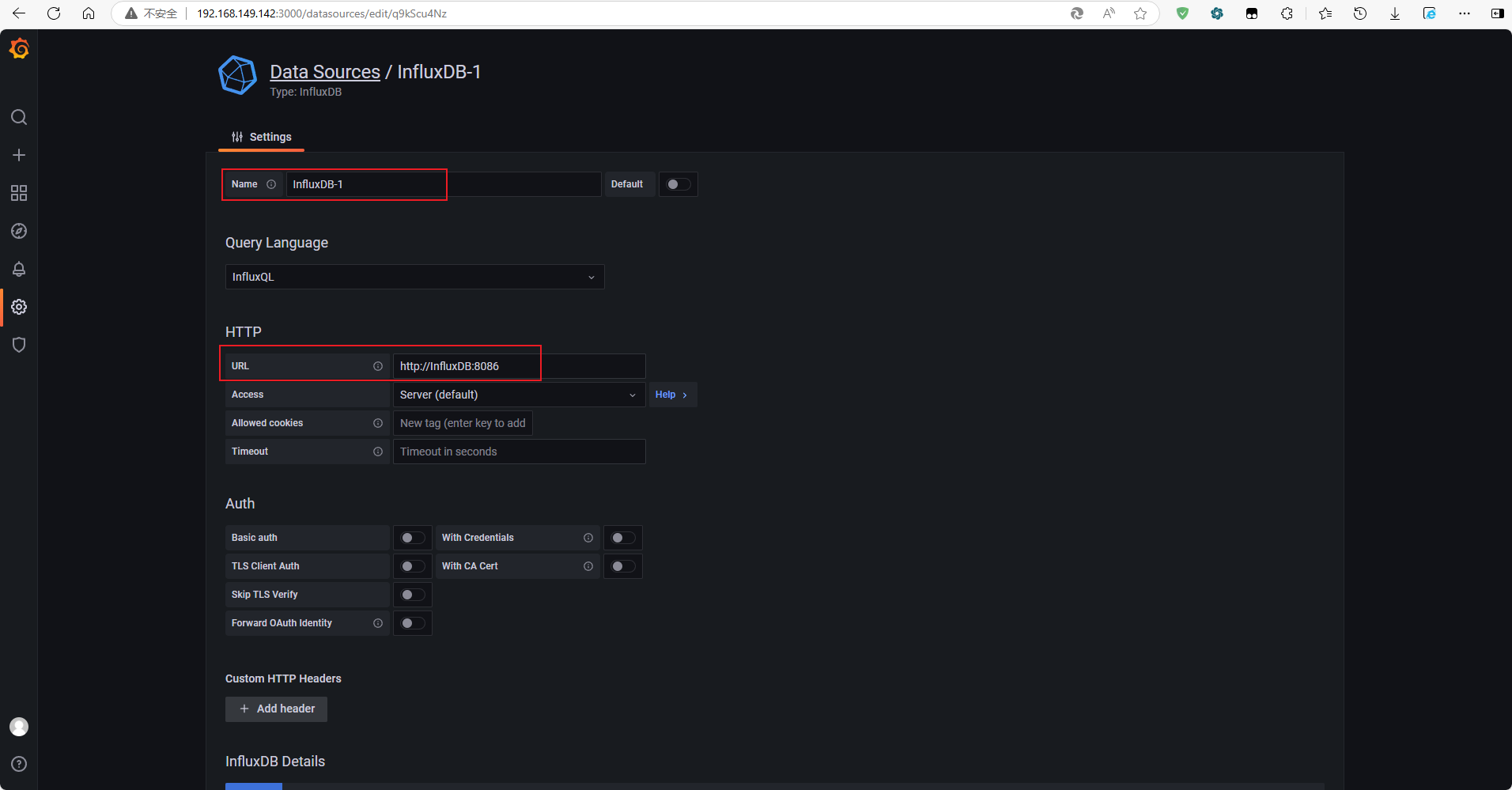Screen dimensions: 1512x790
Task: Click the info icon for Allowed cookies
Action: [x=378, y=423]
